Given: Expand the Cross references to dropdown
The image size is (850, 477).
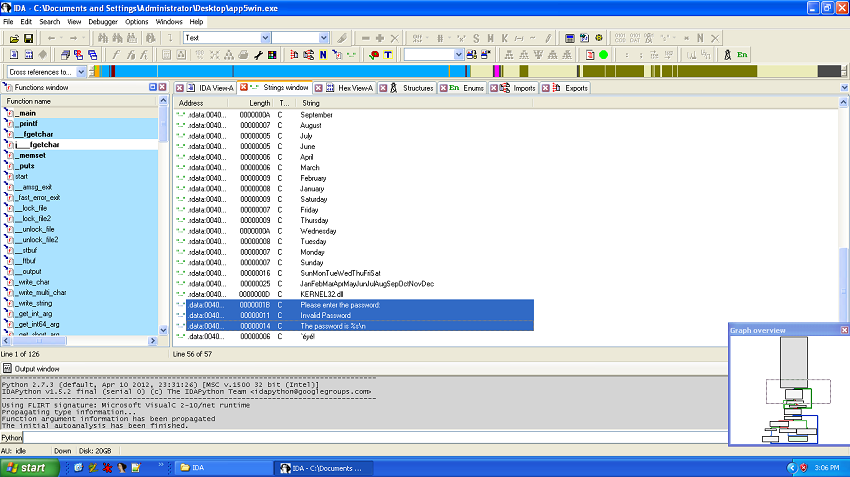Looking at the screenshot, I should click(81, 72).
